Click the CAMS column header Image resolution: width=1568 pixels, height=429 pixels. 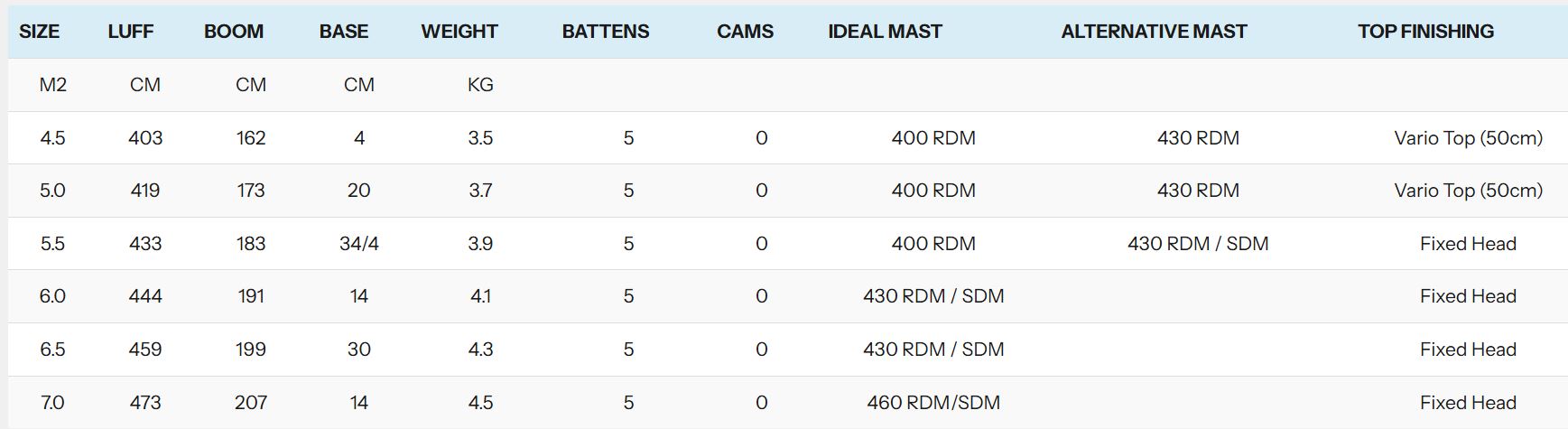pos(745,32)
